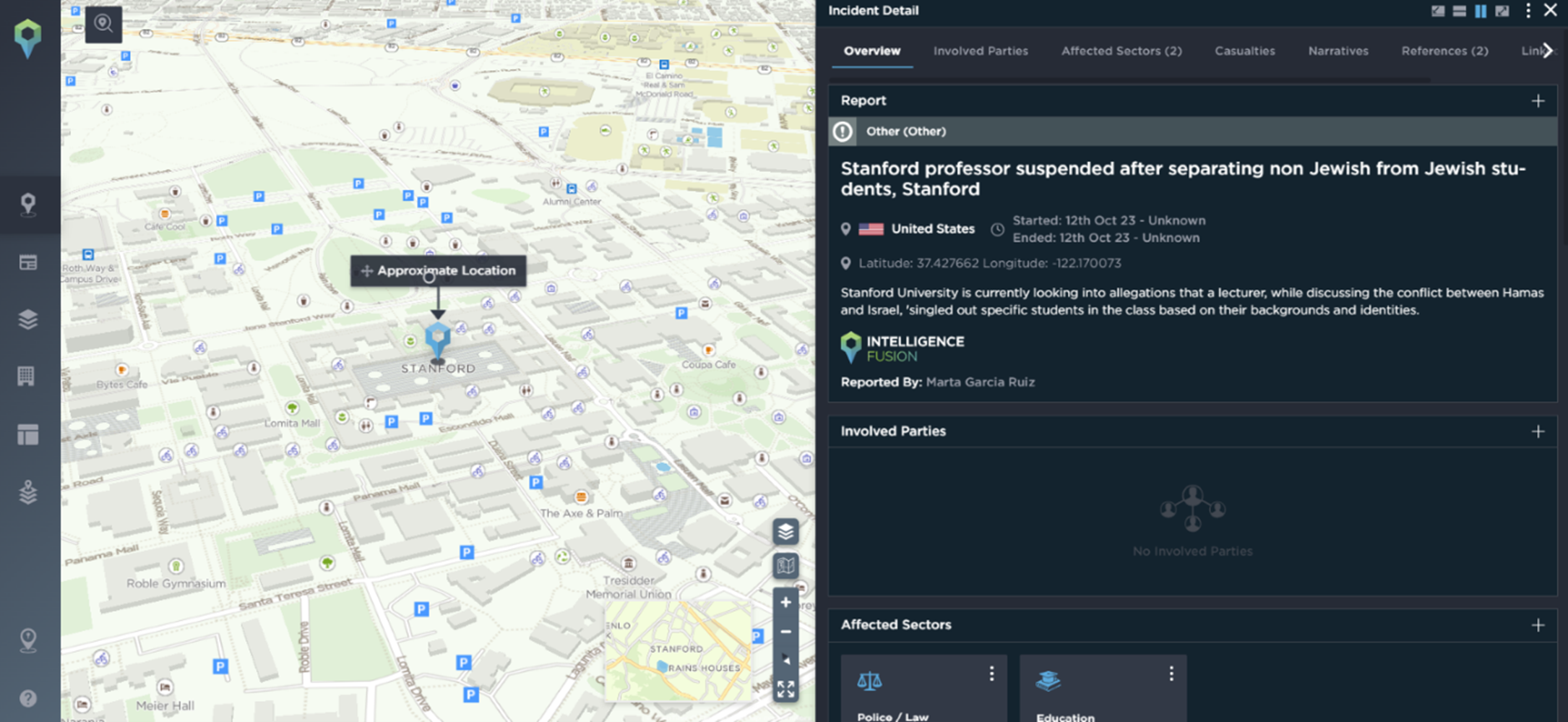This screenshot has width=1568, height=722.
Task: Select the Overview tab
Action: (x=872, y=51)
